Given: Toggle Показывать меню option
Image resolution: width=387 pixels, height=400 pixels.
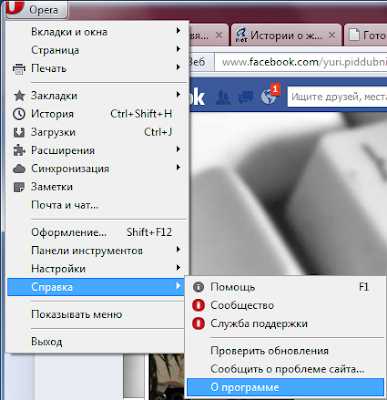Looking at the screenshot, I should (97, 314).
